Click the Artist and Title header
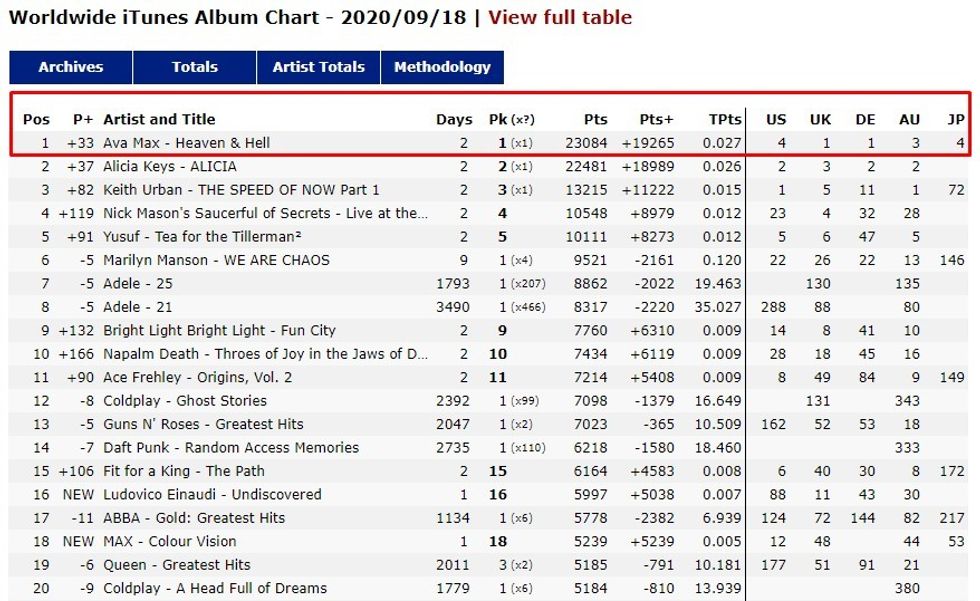This screenshot has height=601, width=980. 159,119
